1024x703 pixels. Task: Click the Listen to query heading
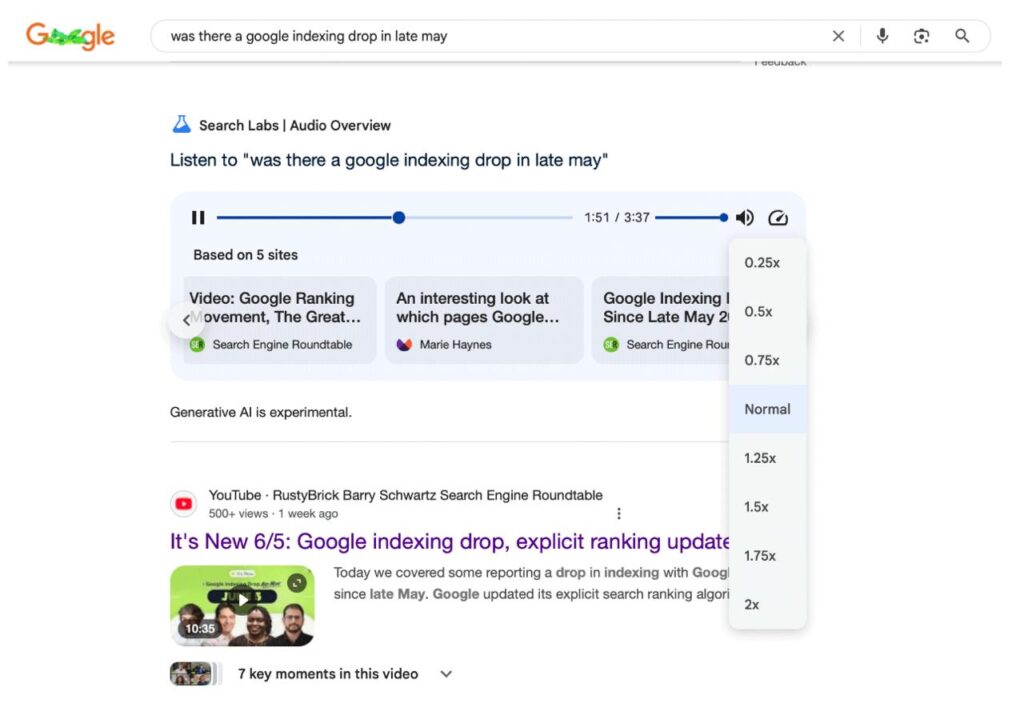(389, 160)
